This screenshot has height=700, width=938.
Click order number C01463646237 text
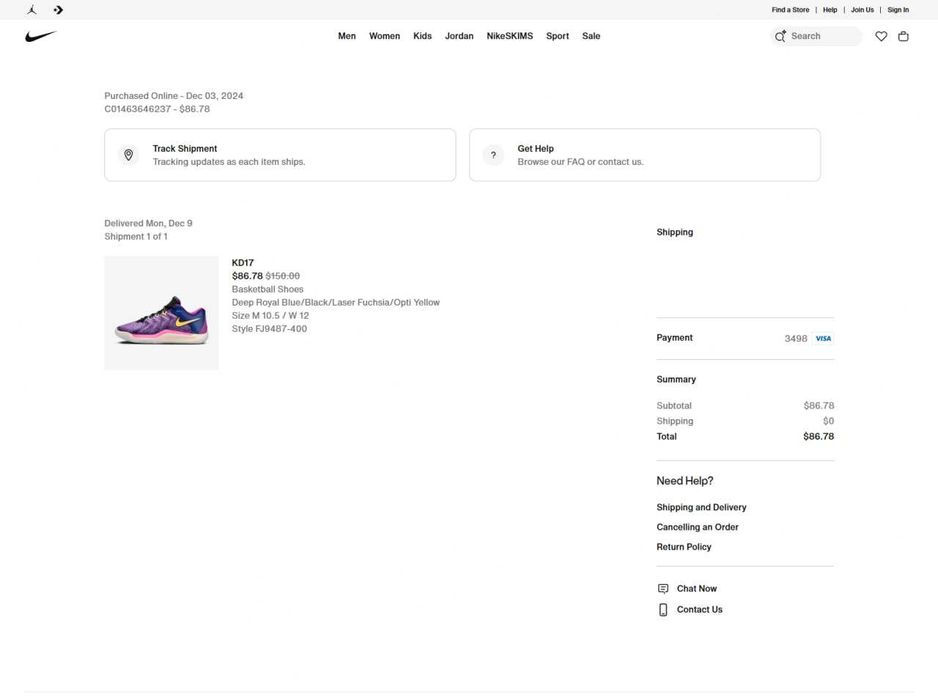(x=138, y=109)
